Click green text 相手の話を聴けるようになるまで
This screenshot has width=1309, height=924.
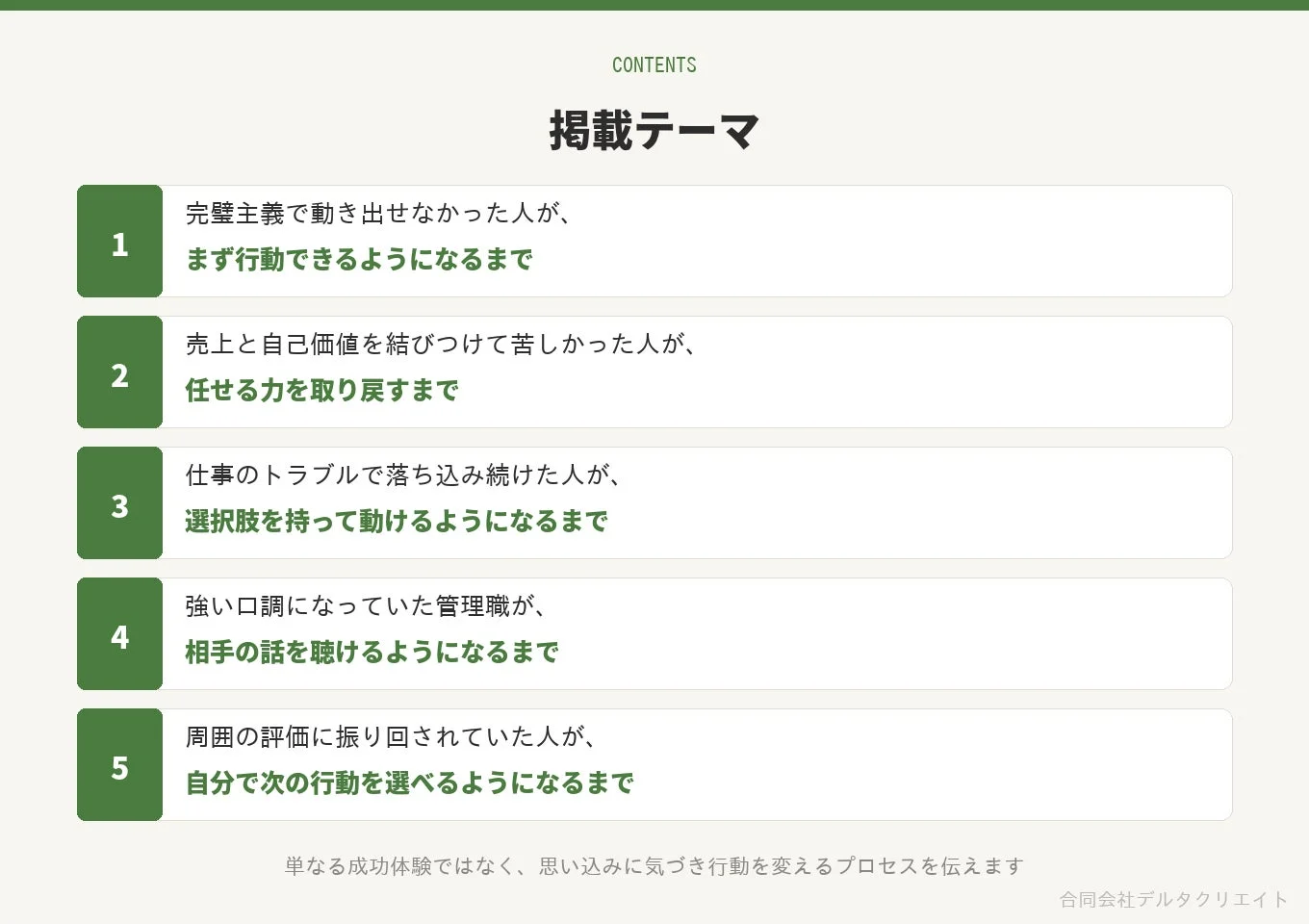(x=372, y=652)
